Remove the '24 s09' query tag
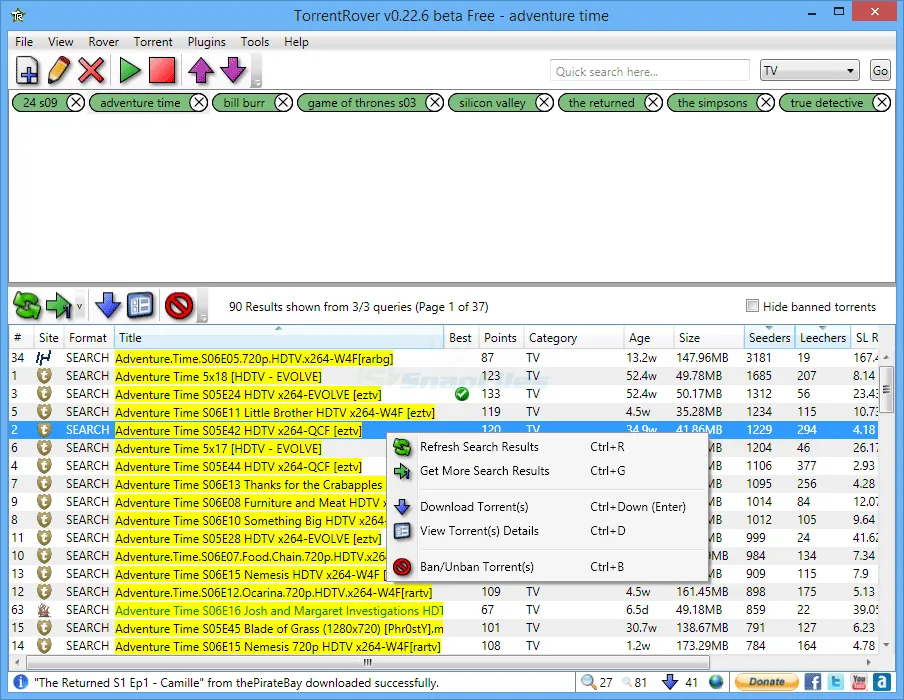Screen dimensions: 904x700 [75, 103]
